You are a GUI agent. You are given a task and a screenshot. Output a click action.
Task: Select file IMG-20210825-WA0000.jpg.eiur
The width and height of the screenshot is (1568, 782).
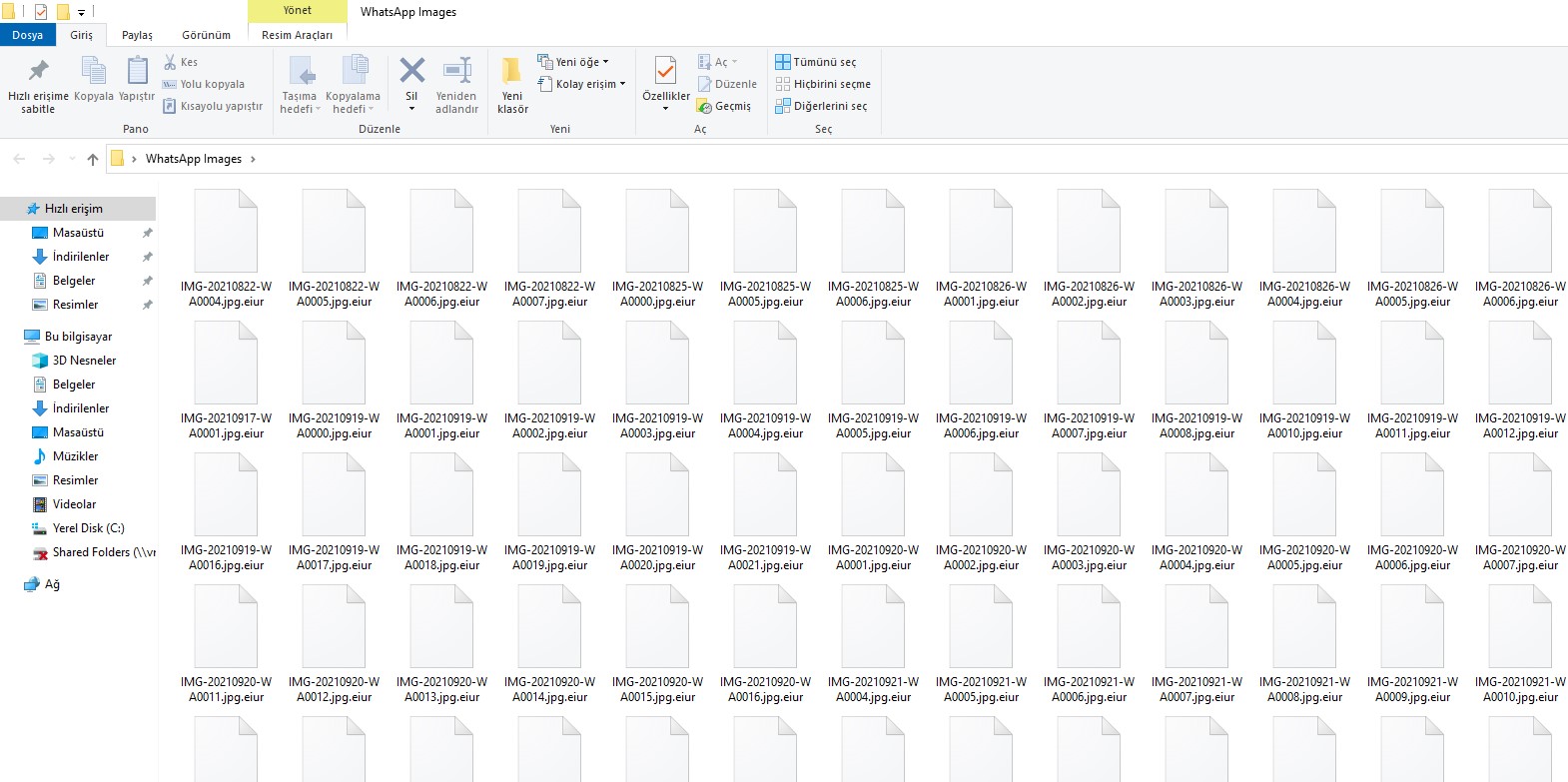click(x=658, y=249)
